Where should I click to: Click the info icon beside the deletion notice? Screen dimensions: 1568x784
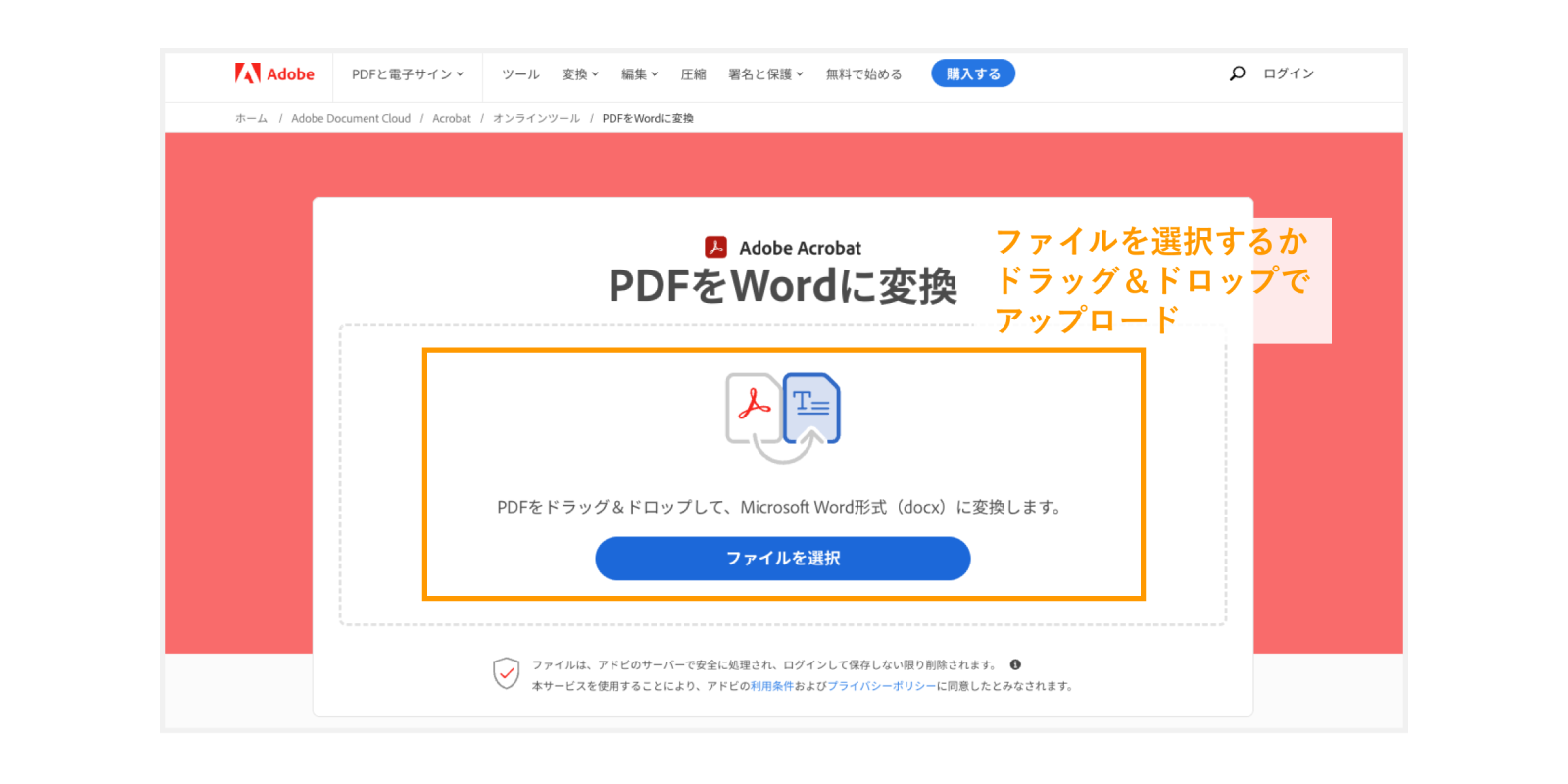[1015, 664]
